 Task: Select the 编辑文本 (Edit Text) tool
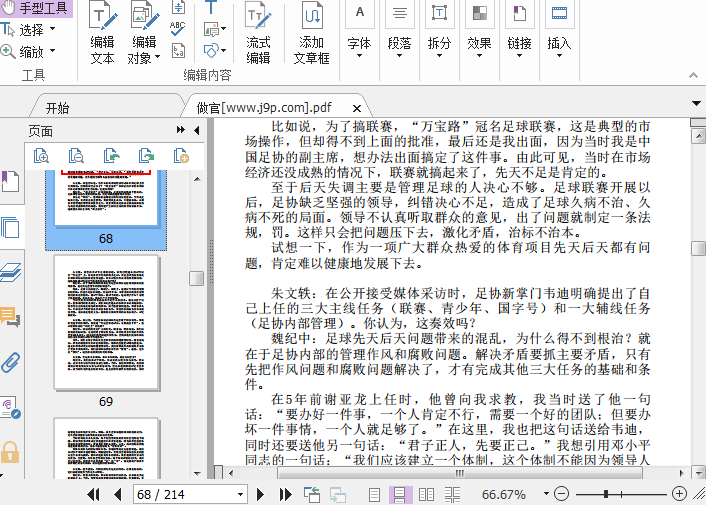[x=102, y=34]
